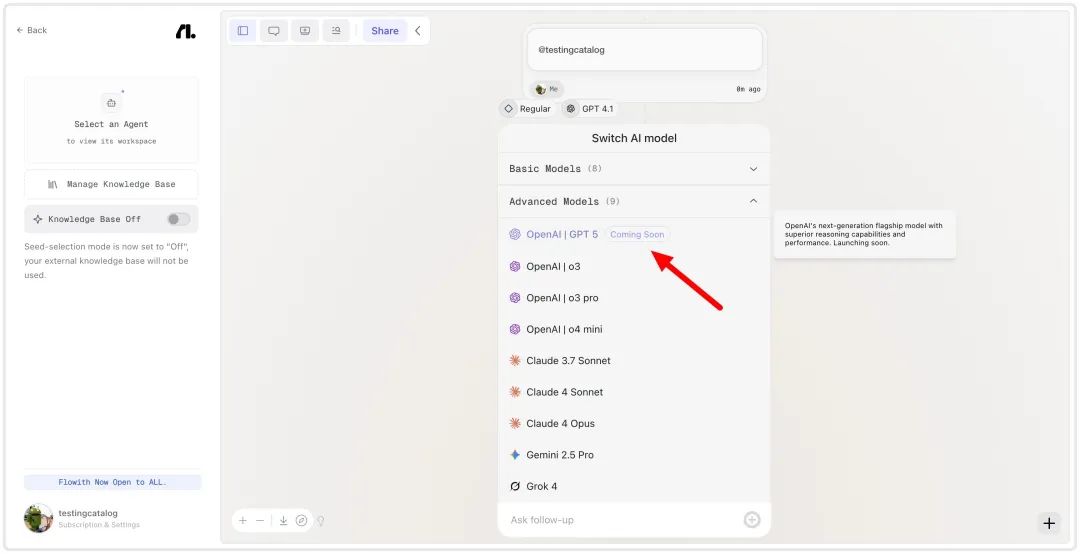This screenshot has height=554, width=1080.
Task: Collapse the Advanced Models section
Action: 634,202
